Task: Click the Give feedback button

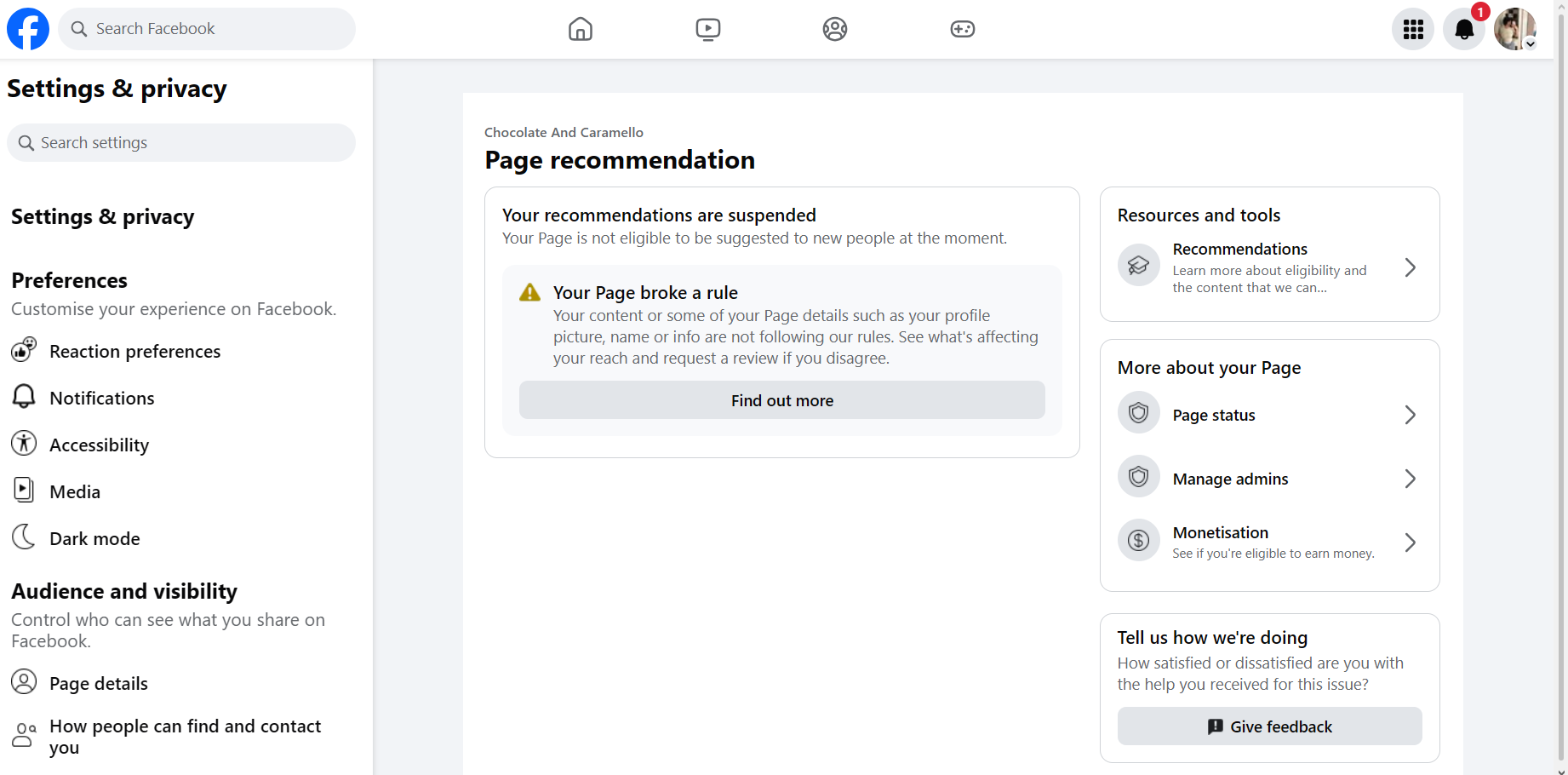Action: pos(1270,726)
